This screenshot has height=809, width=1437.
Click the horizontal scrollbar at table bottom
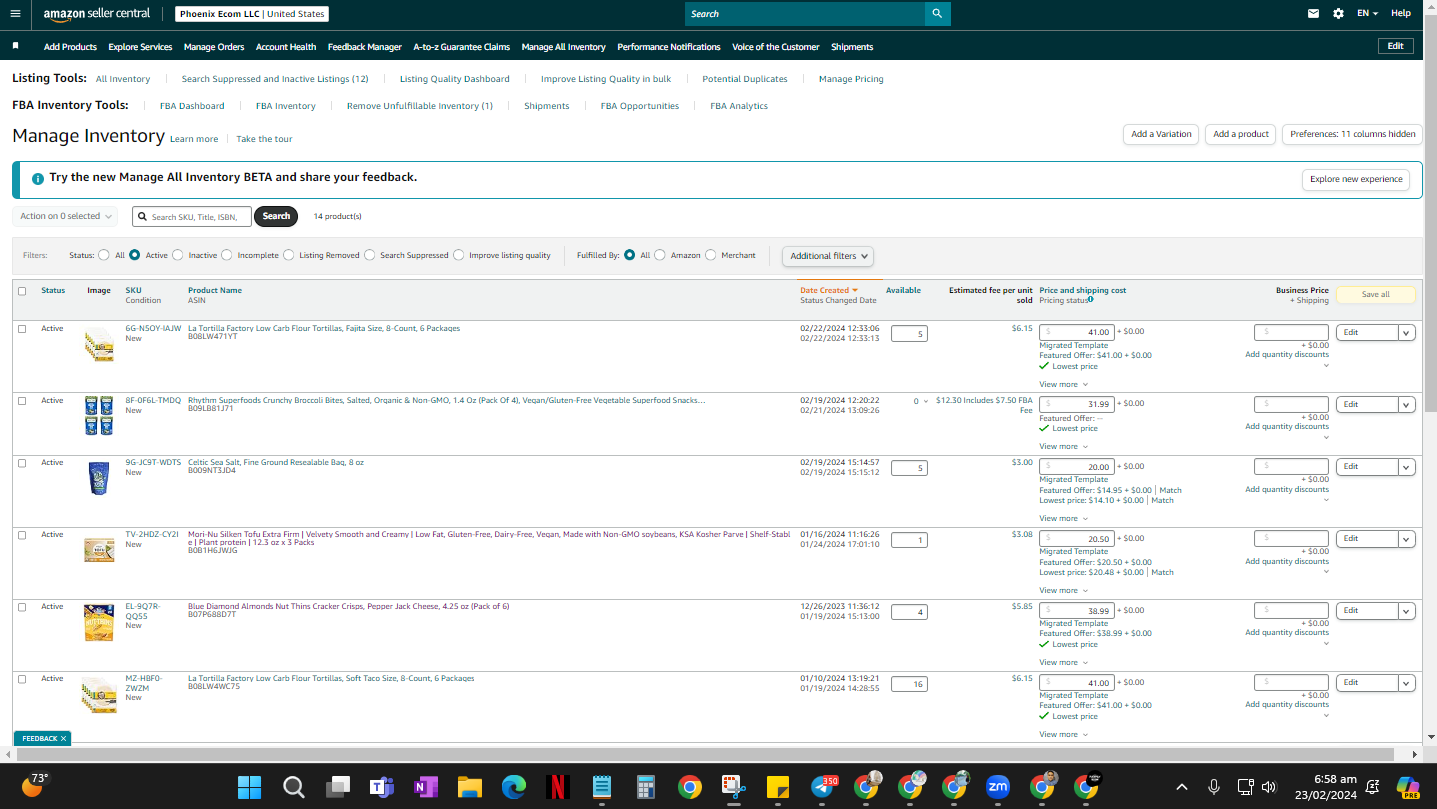[703, 754]
